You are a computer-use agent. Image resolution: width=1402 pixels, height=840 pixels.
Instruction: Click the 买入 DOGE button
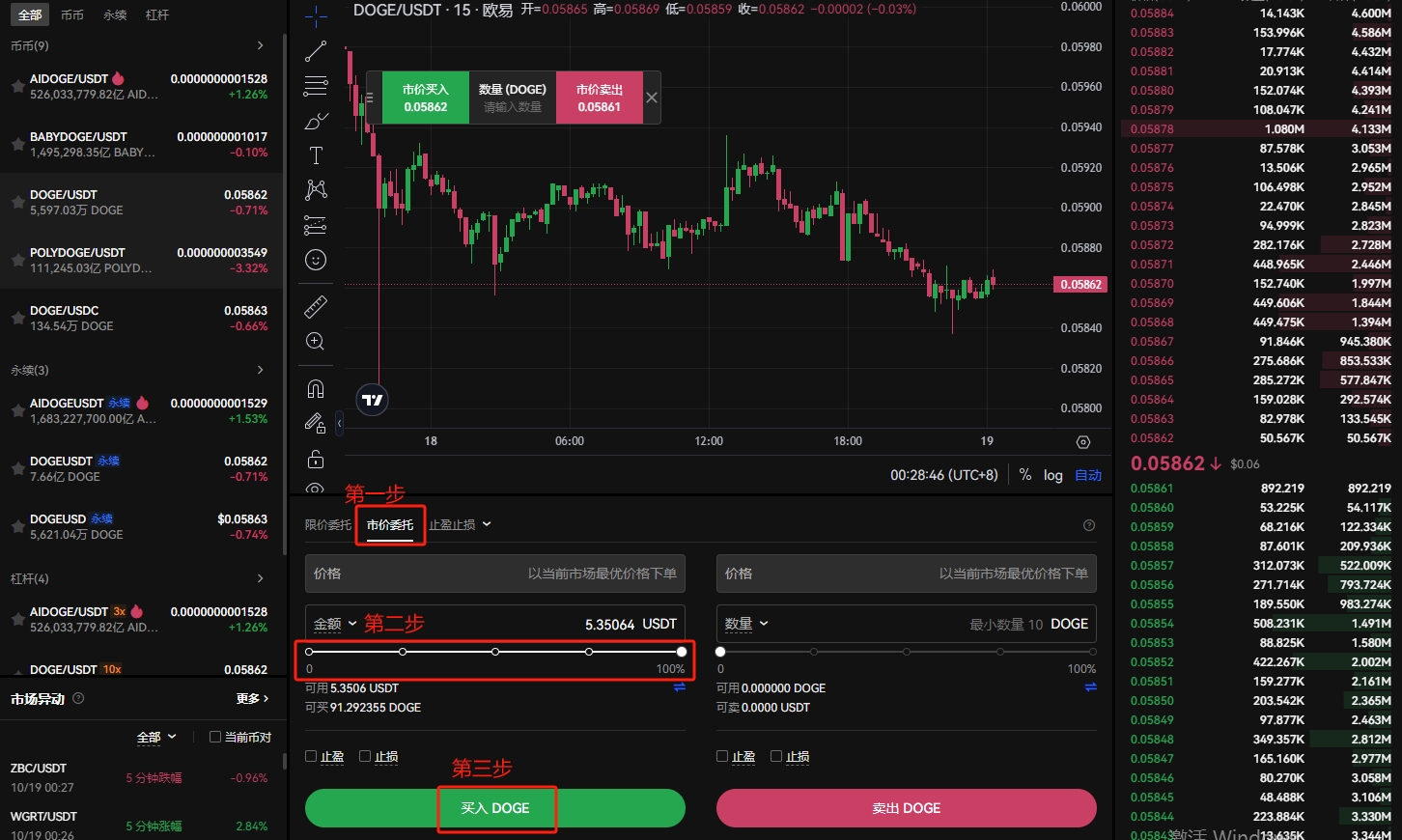pyautogui.click(x=495, y=808)
